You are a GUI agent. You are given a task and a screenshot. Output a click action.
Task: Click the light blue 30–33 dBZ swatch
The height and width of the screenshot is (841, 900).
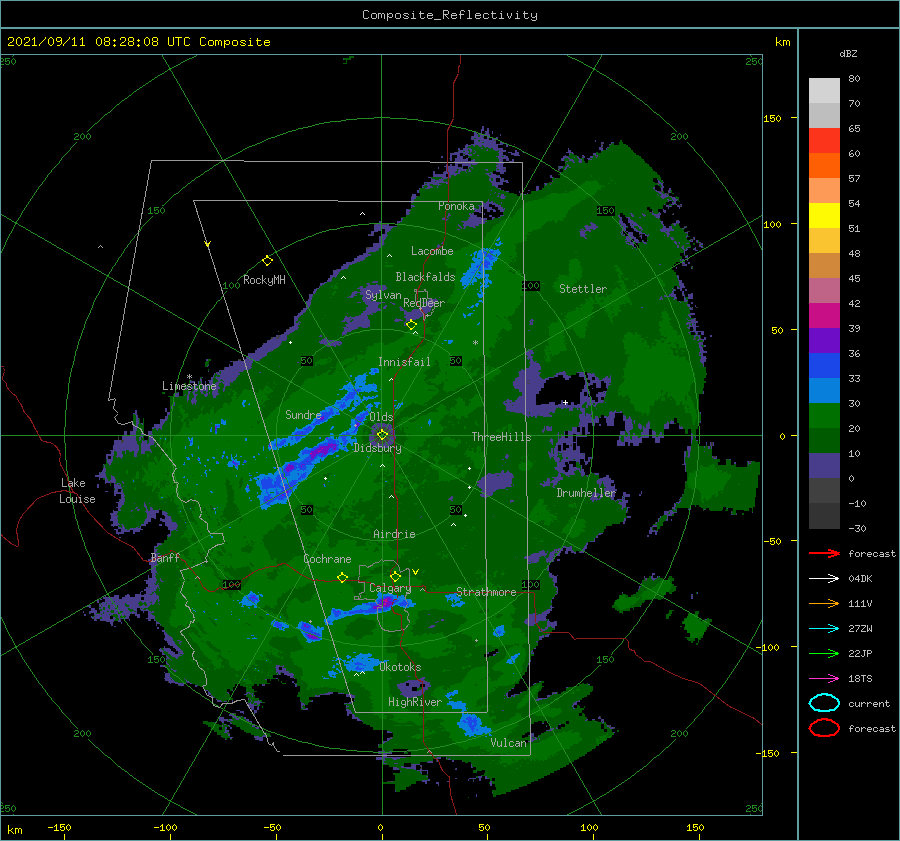(x=824, y=391)
